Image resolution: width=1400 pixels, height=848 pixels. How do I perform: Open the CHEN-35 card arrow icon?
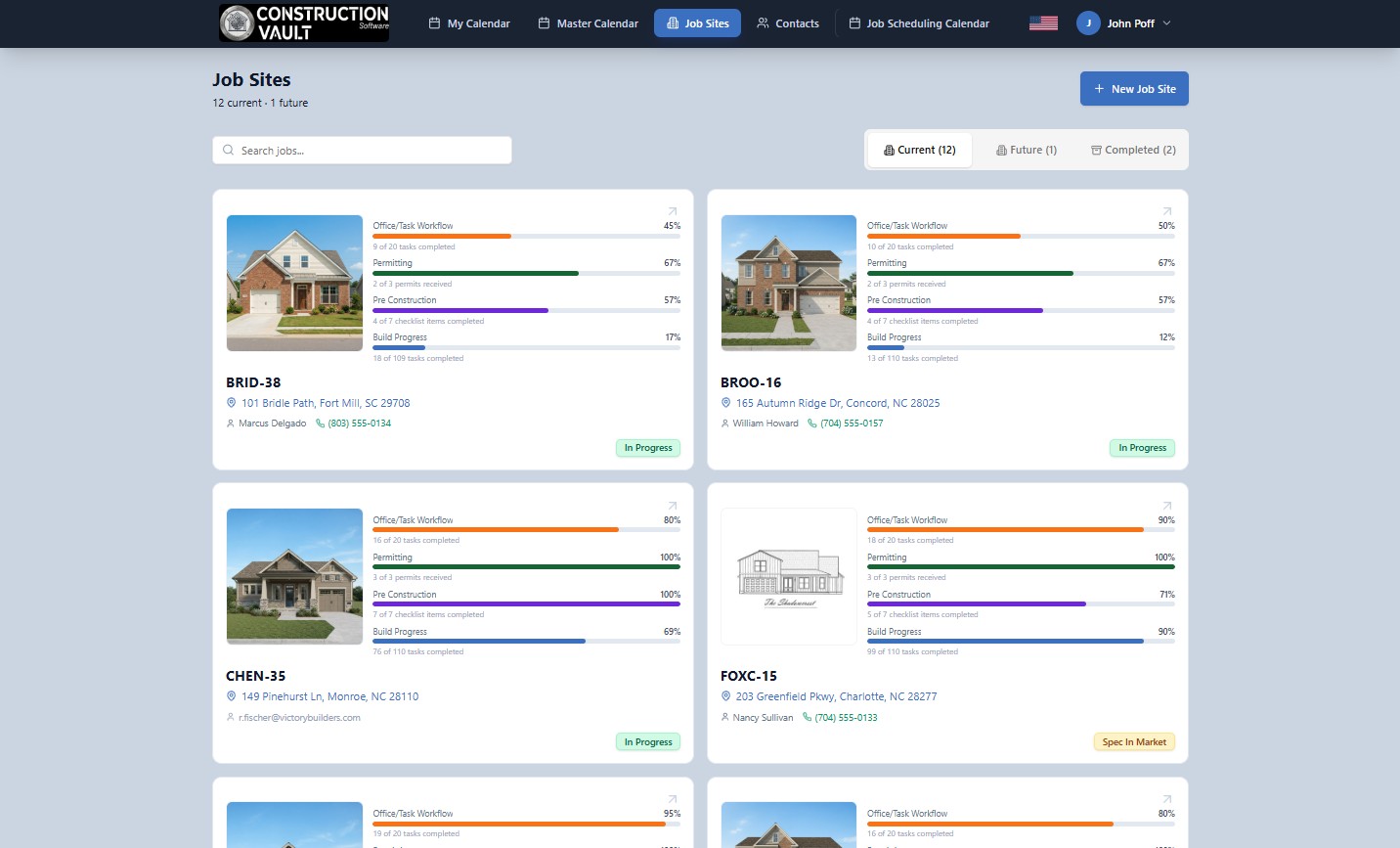click(673, 506)
